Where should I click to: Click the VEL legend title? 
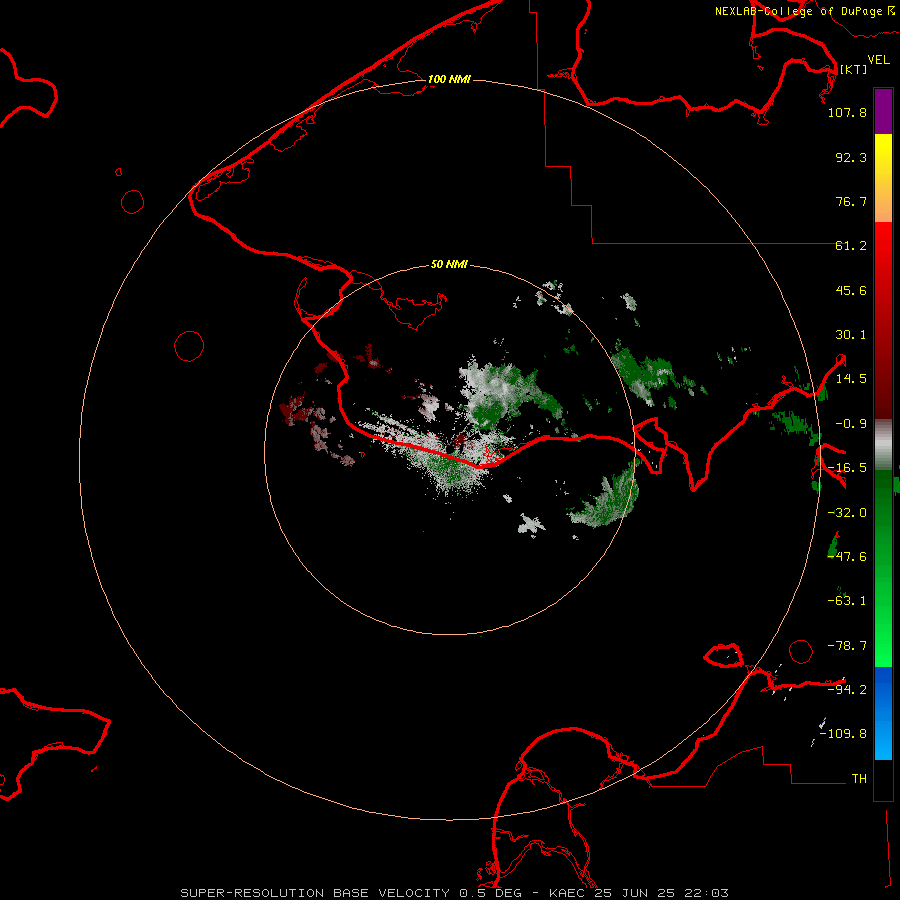pyautogui.click(x=878, y=60)
